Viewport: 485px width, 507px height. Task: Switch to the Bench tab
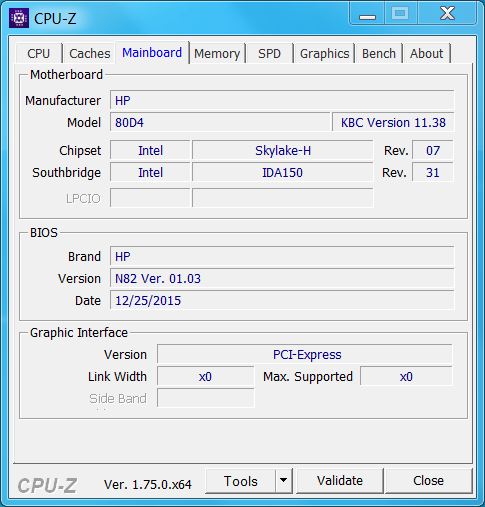click(379, 53)
